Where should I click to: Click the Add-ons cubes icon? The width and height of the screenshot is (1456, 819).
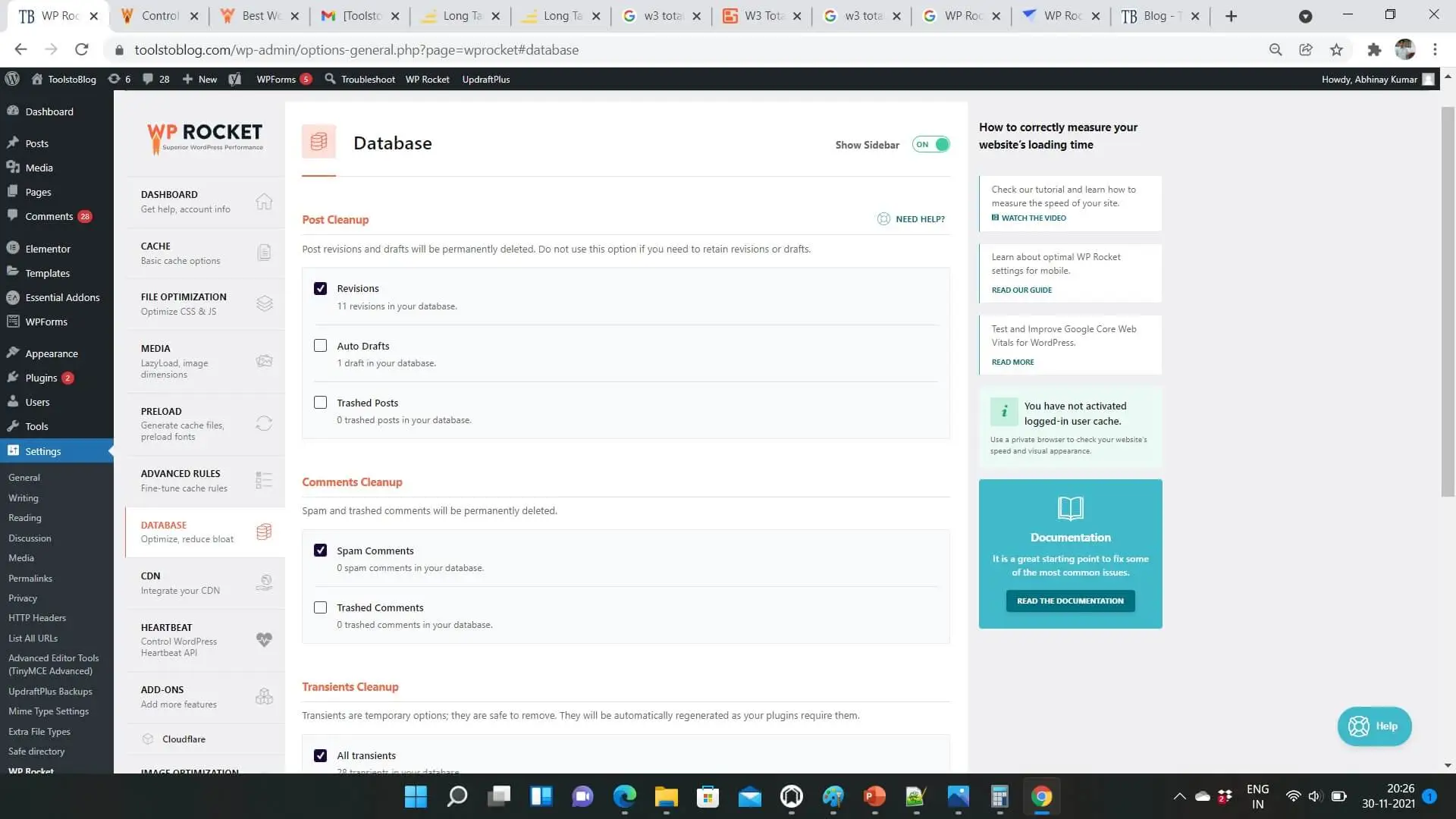pos(264,696)
